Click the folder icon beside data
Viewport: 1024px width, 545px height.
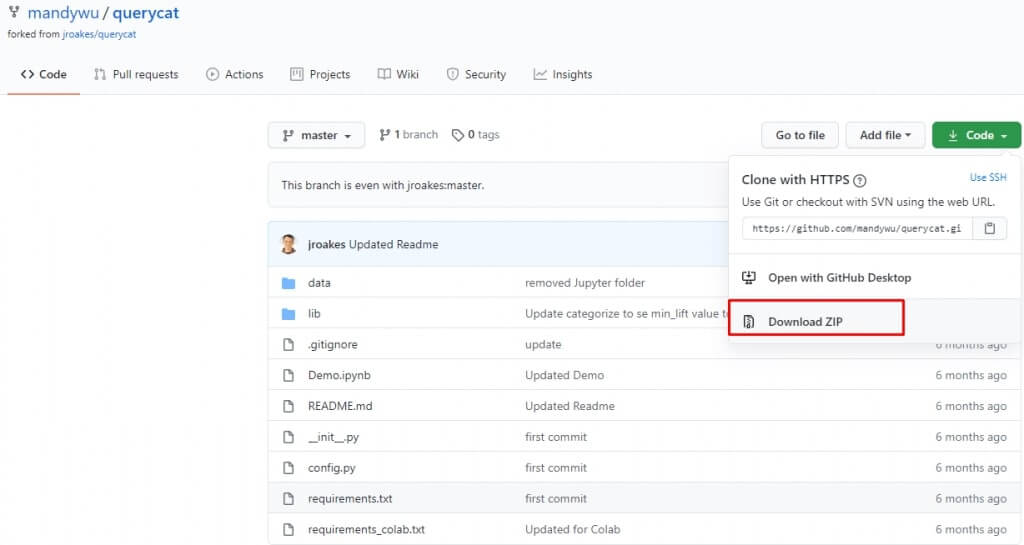[288, 283]
